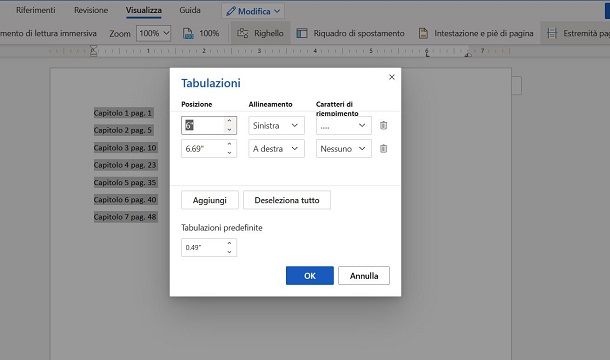The image size is (610, 360).
Task: Decrease the 6.69" position with down arrow
Action: tap(230, 153)
